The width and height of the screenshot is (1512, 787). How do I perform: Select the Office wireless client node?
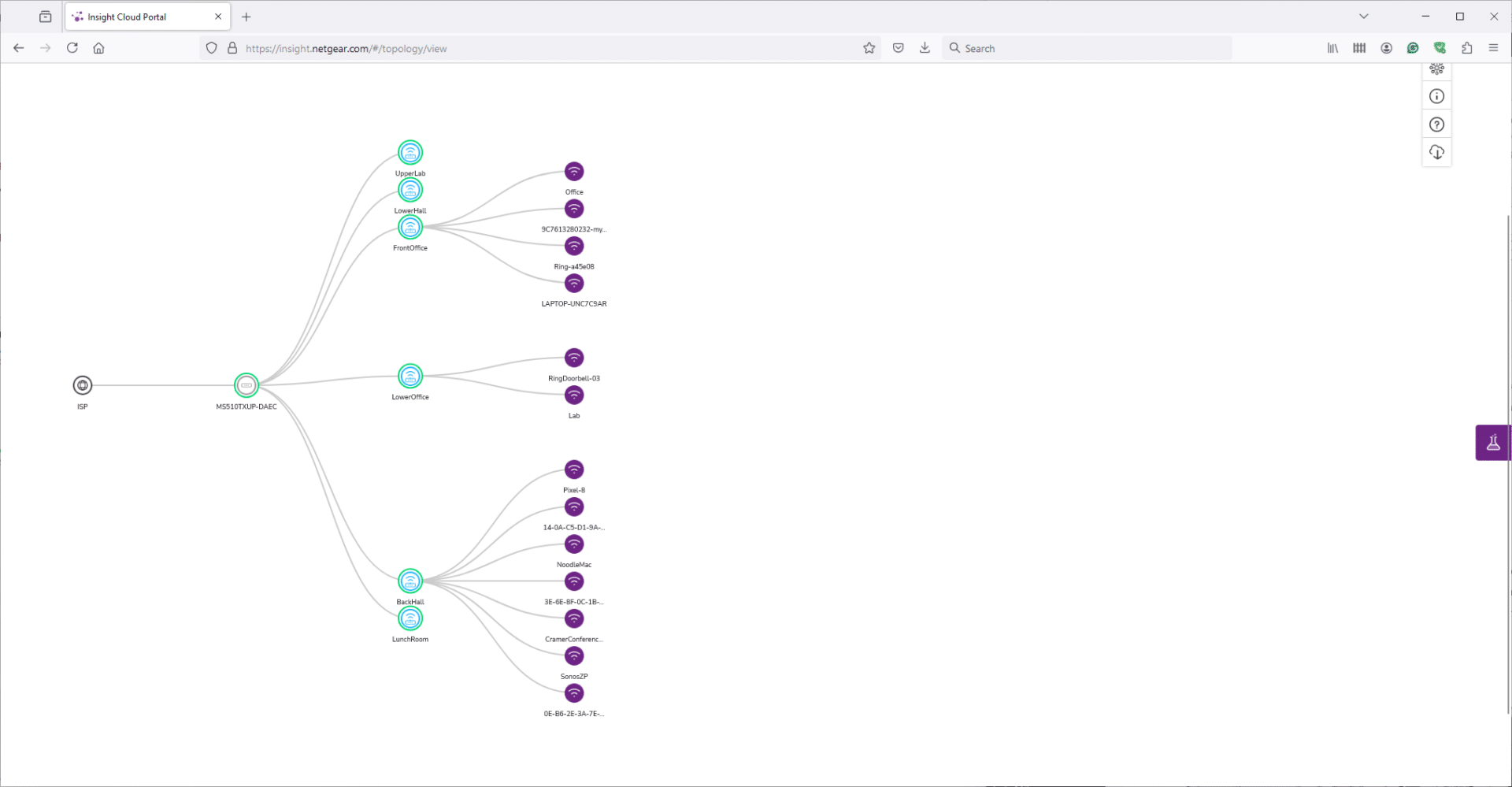(x=574, y=172)
